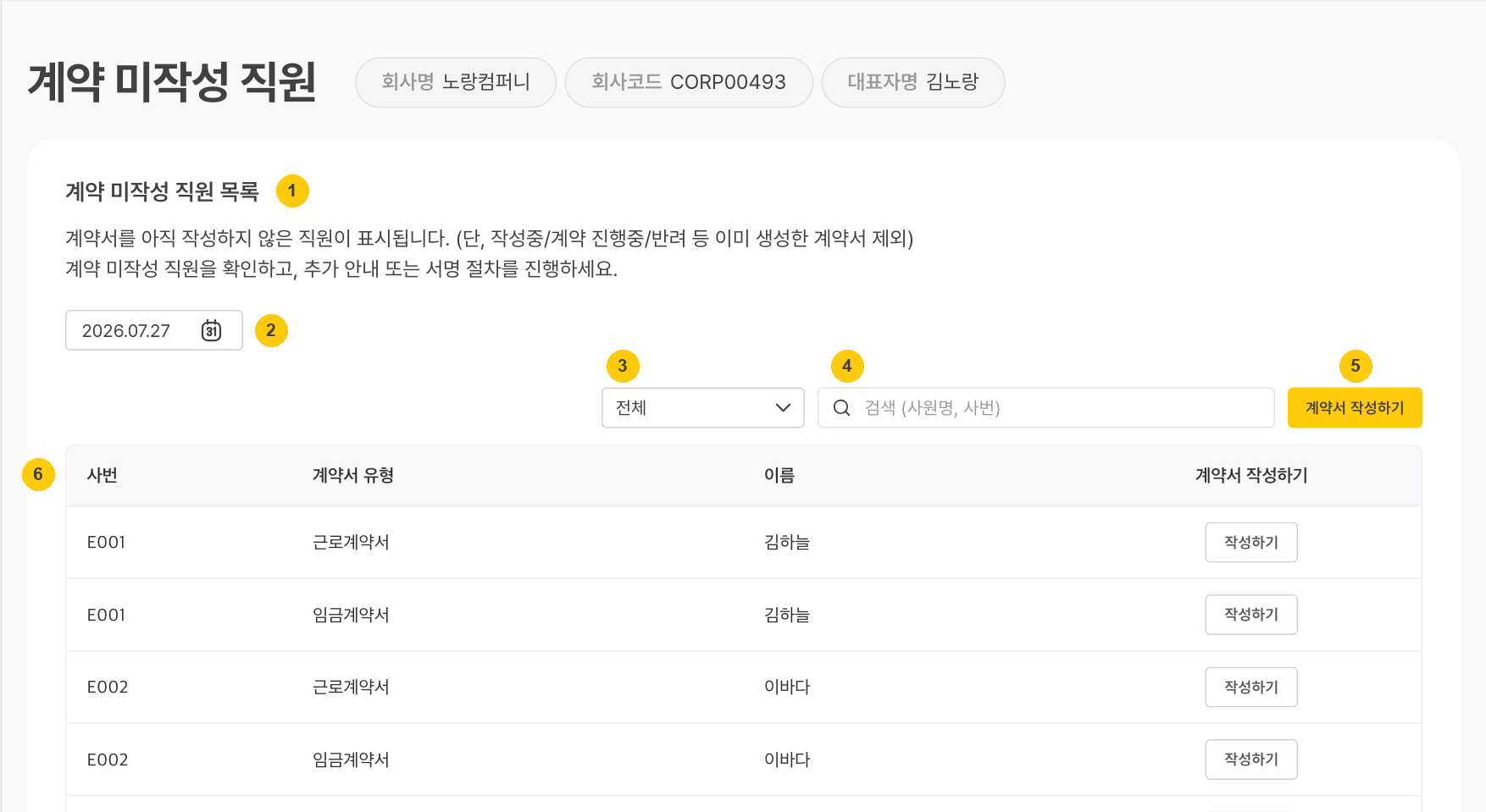Viewport: 1486px width, 812px height.
Task: Click 작성하기 for E001 근로계약서 row
Action: coord(1251,542)
